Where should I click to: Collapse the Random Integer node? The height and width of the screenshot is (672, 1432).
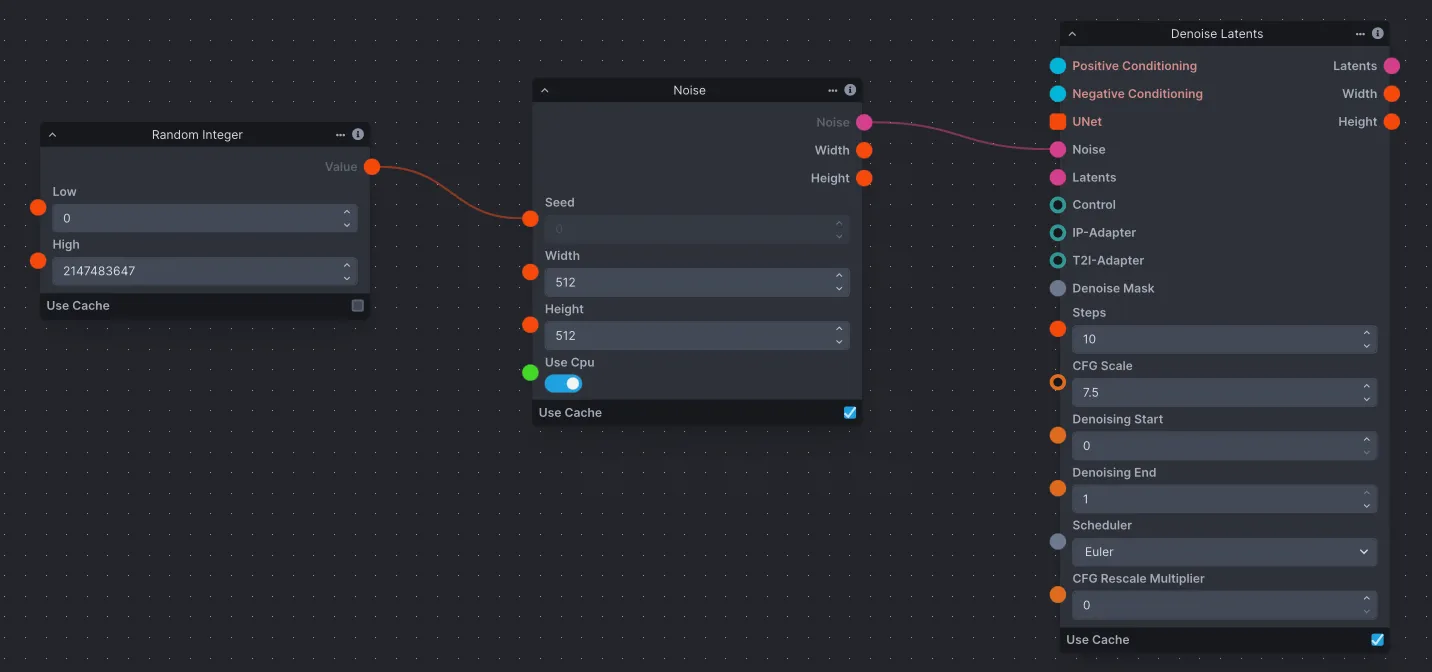tap(53, 135)
